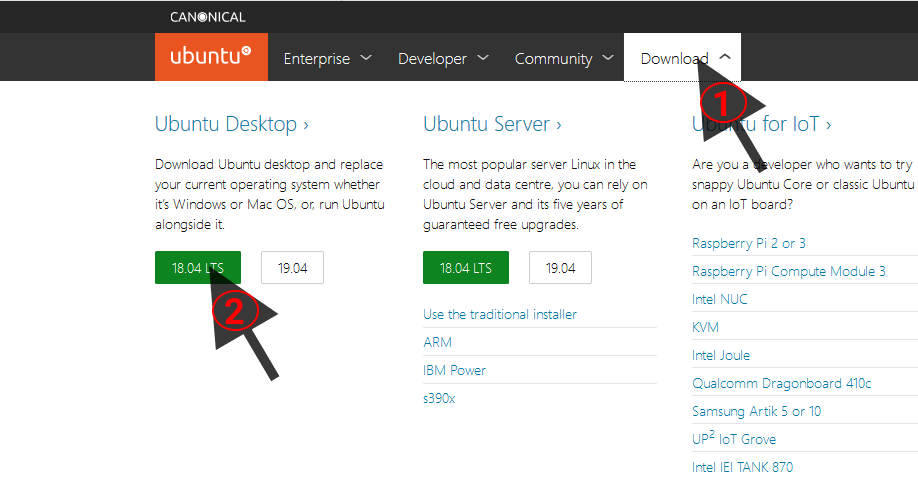
Task: Expand the Enterprise chevron arrow
Action: coord(366,57)
